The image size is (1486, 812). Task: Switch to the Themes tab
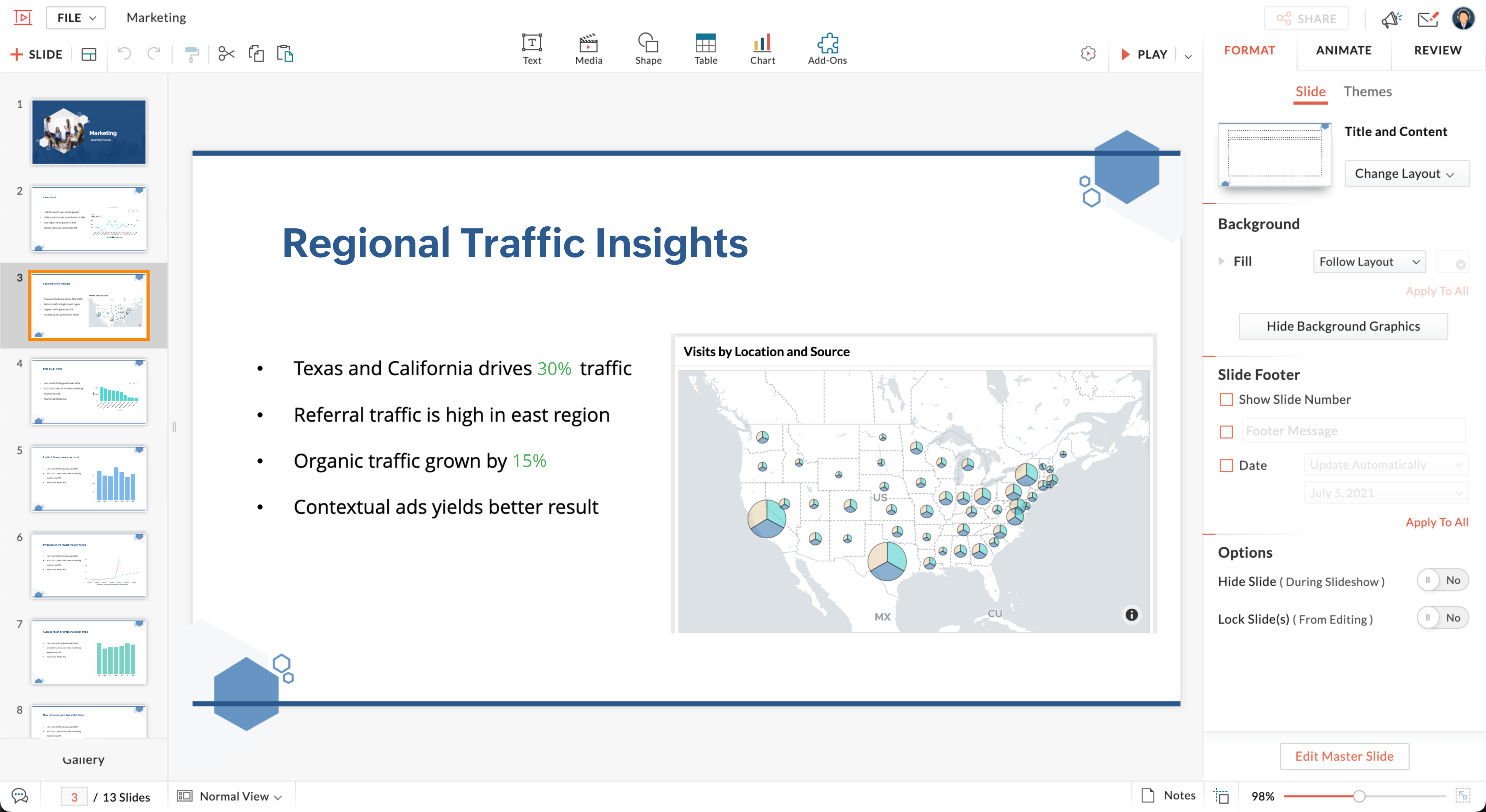[1367, 92]
